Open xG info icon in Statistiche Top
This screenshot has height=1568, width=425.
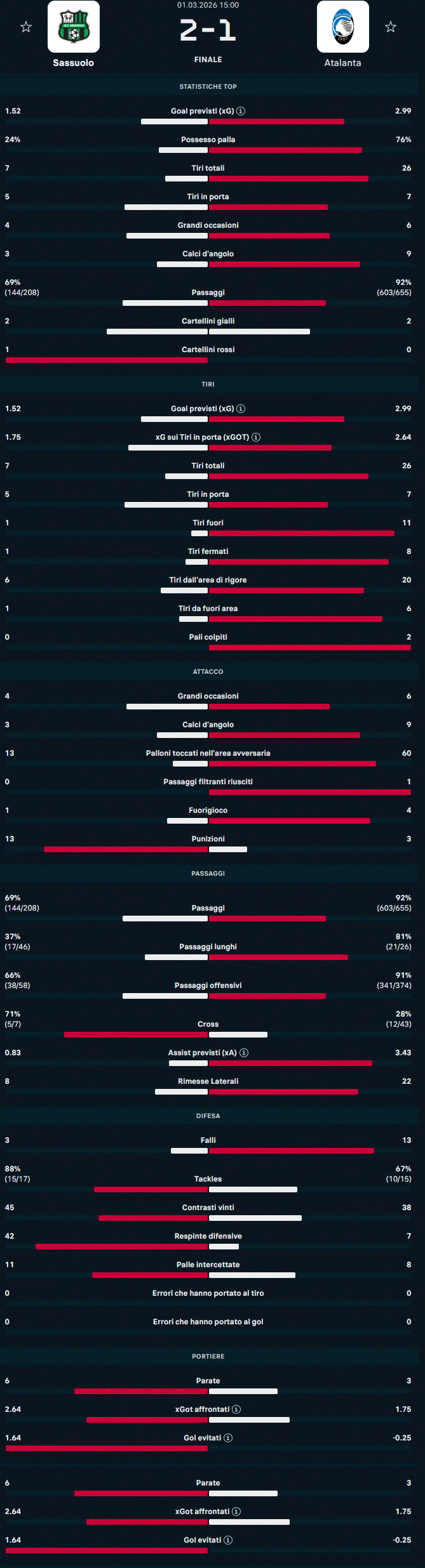241,111
